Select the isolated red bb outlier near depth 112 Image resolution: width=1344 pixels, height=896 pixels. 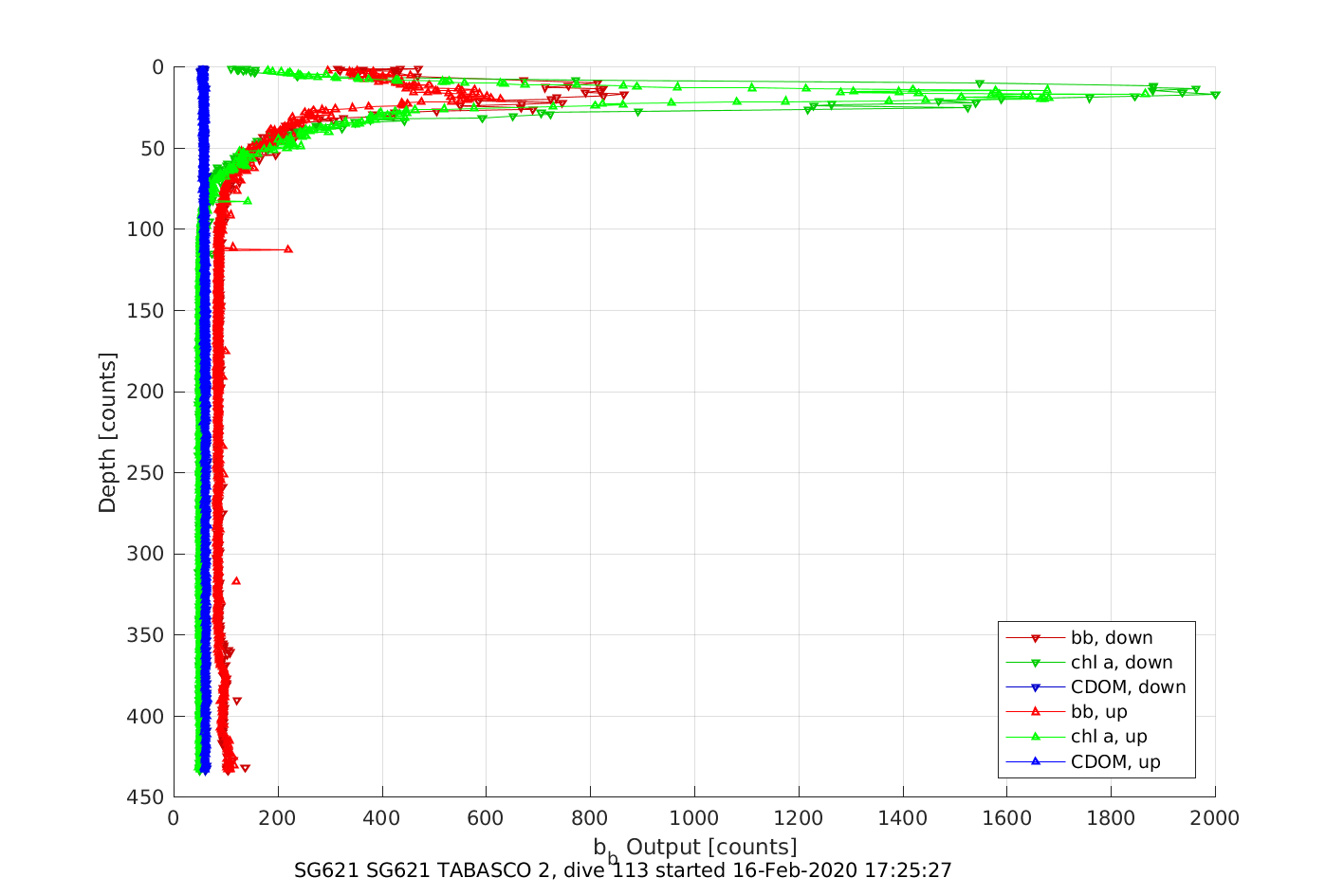(288, 249)
